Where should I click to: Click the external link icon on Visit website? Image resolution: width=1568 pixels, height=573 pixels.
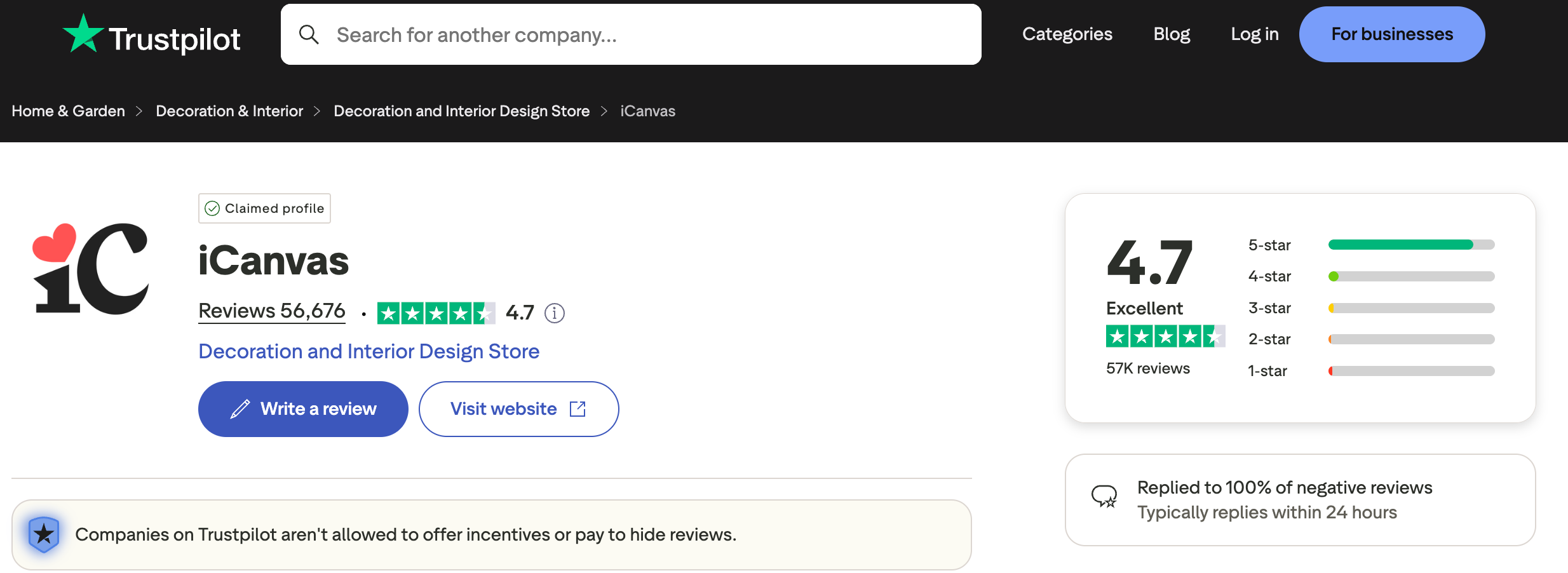click(578, 409)
